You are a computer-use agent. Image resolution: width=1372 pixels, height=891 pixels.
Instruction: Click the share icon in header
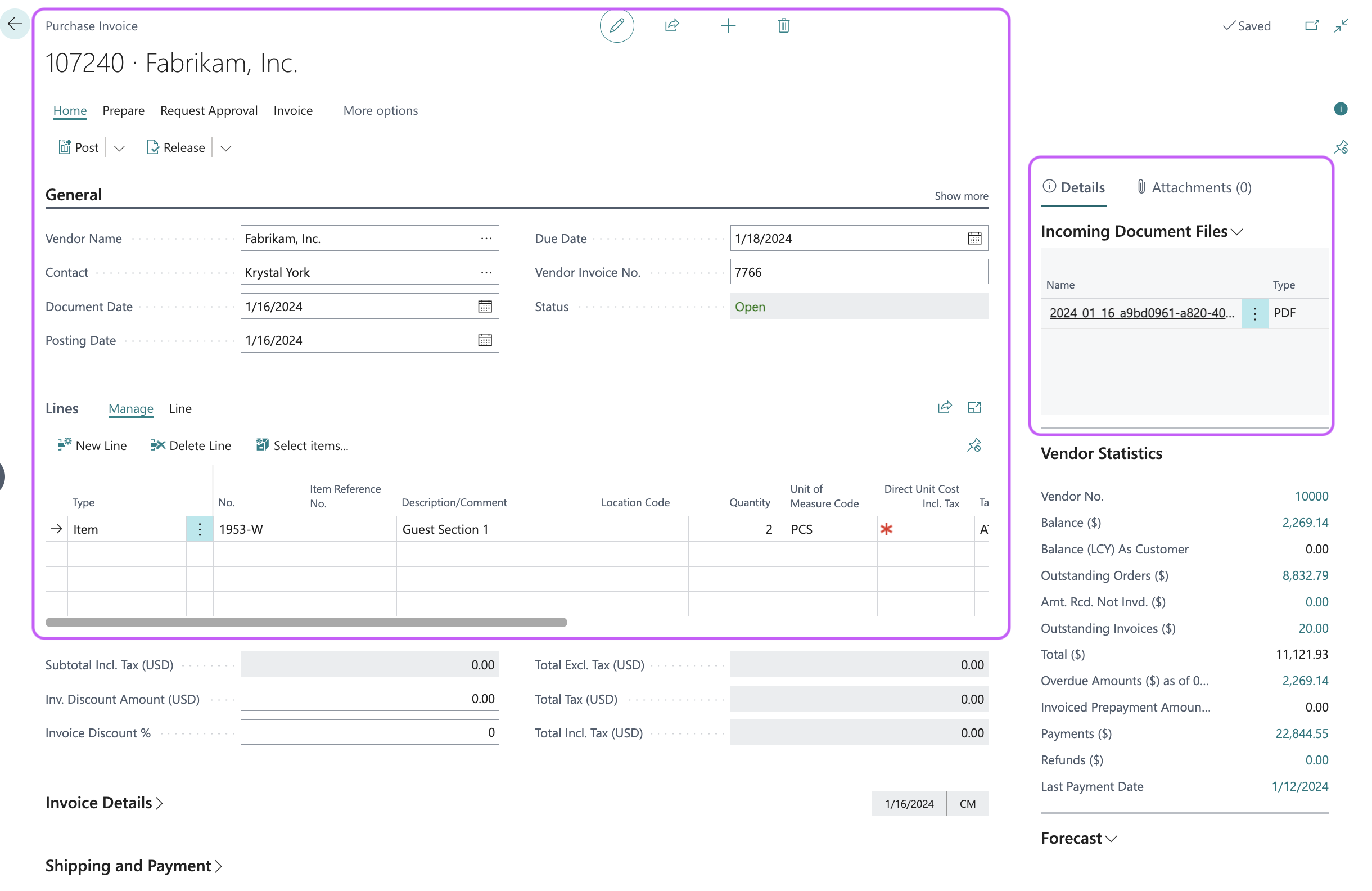672,25
